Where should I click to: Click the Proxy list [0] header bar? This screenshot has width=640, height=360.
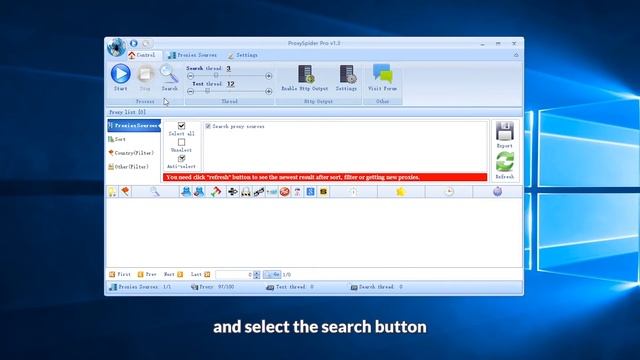pyautogui.click(x=314, y=112)
